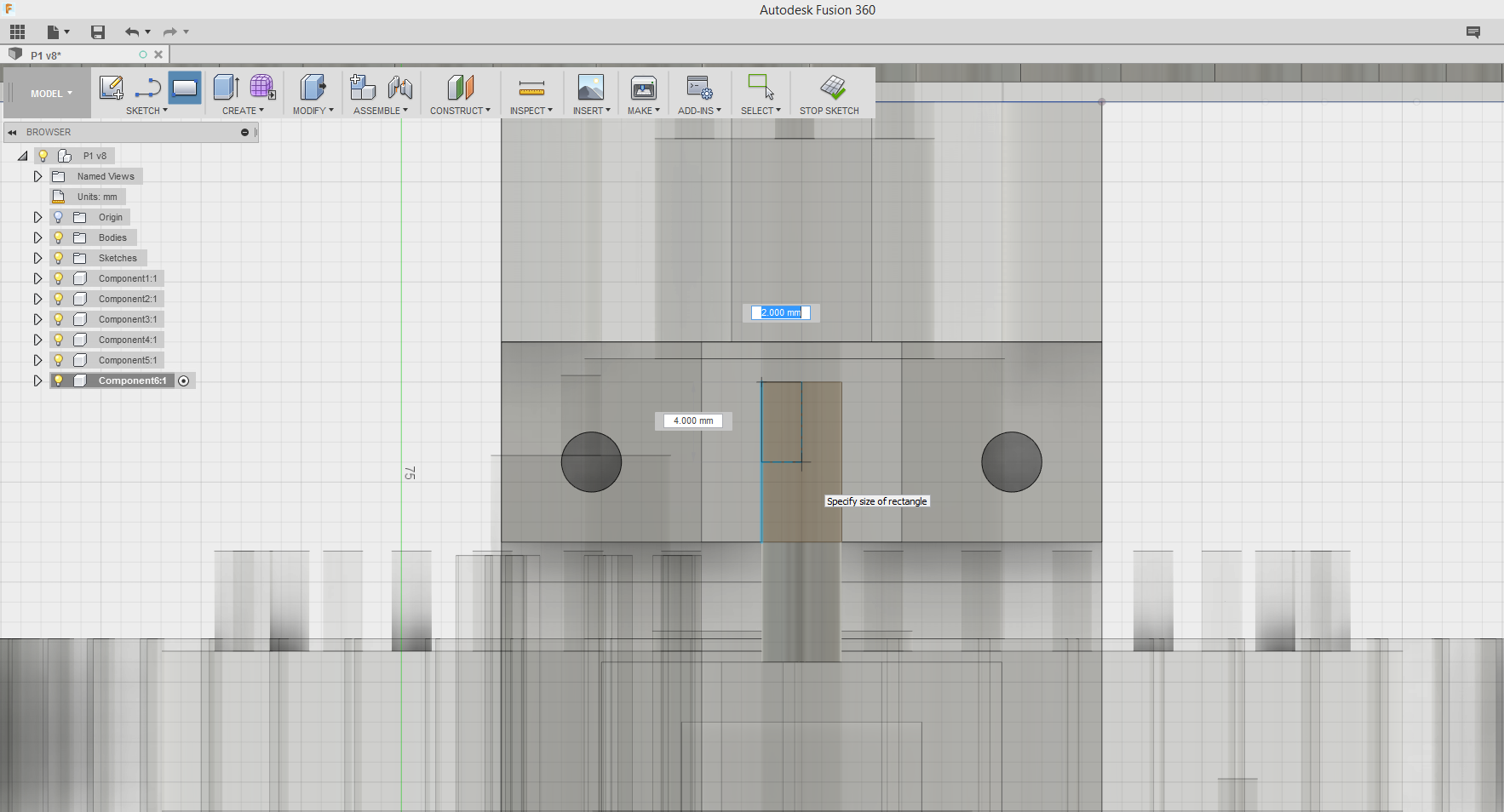The image size is (1504, 812).
Task: Click the Select tool icon
Action: pos(761,88)
